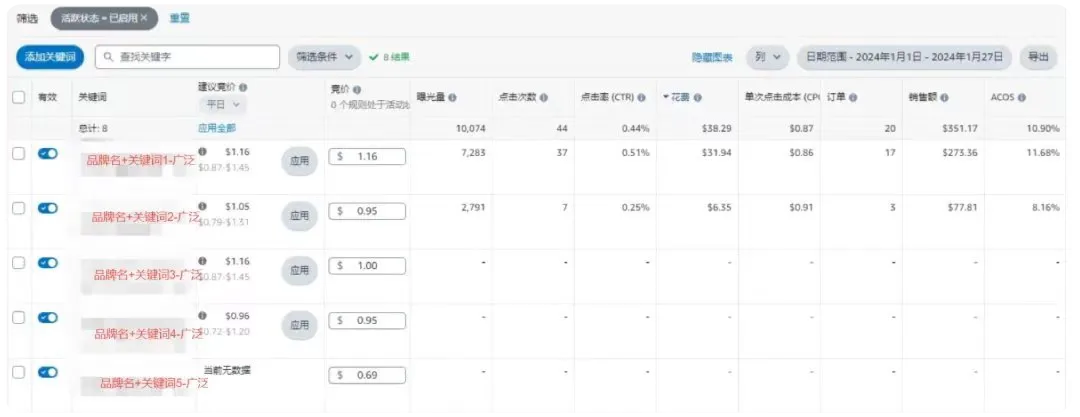
Task: Toggle off the 关键词3 keyword switch
Action: pos(48,263)
